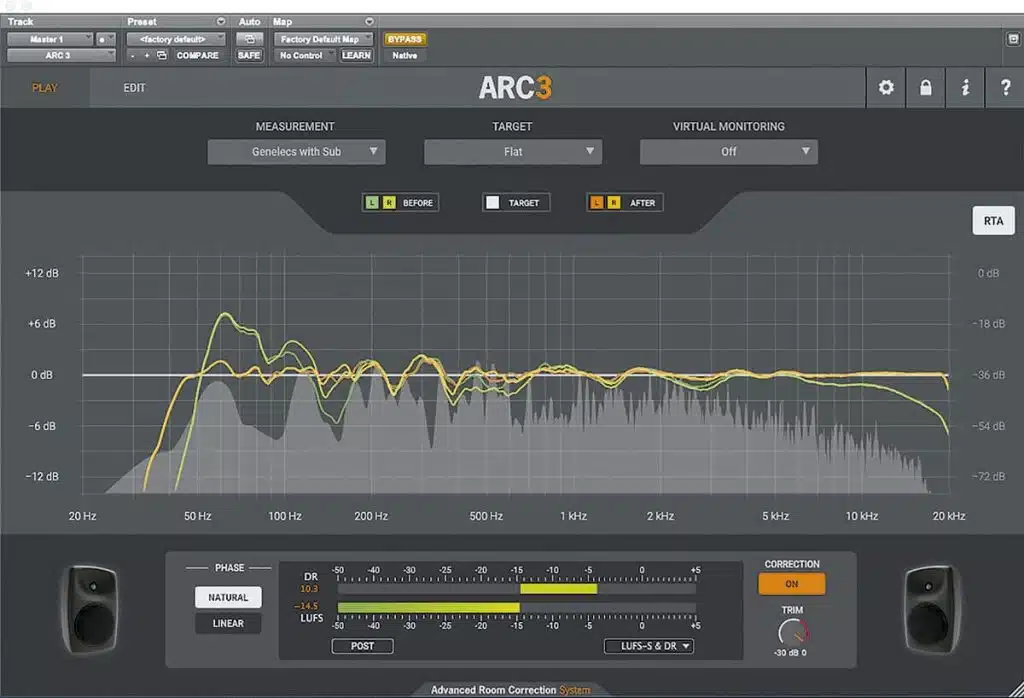1024x698 pixels.
Task: Click the Map menu circle arrow
Action: [370, 22]
